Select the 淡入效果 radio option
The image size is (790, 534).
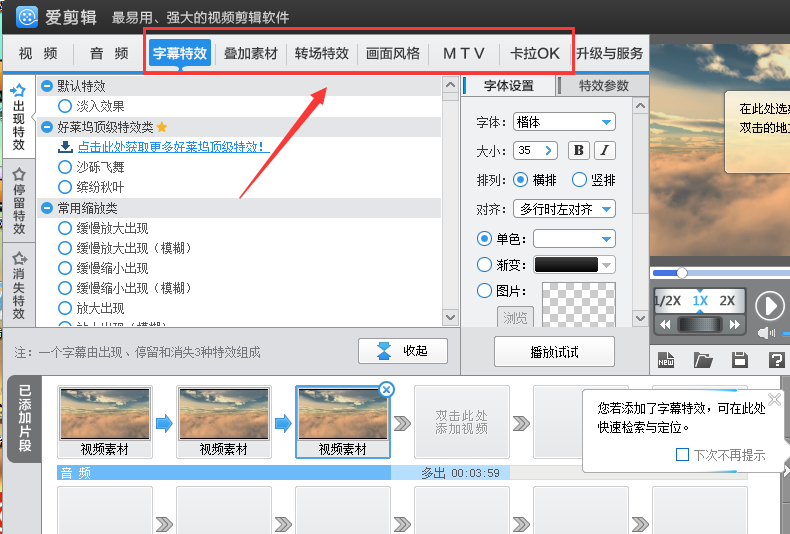[64, 106]
